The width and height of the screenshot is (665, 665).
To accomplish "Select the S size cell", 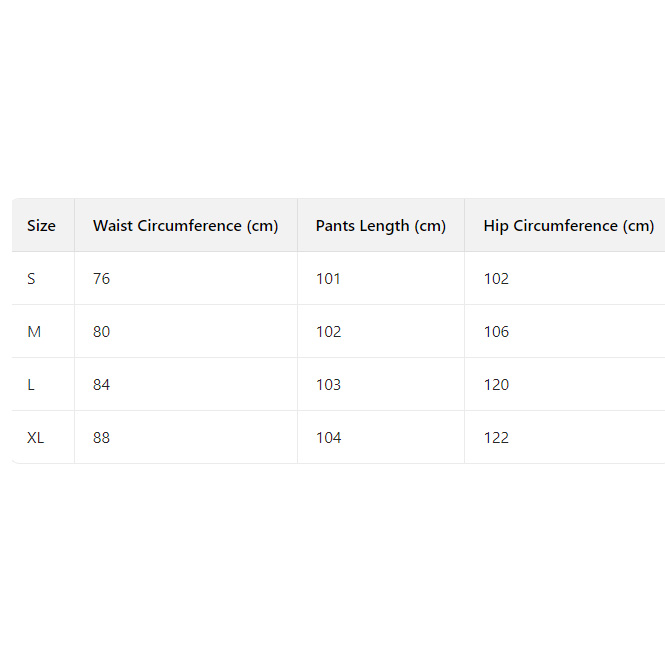I will [31, 279].
